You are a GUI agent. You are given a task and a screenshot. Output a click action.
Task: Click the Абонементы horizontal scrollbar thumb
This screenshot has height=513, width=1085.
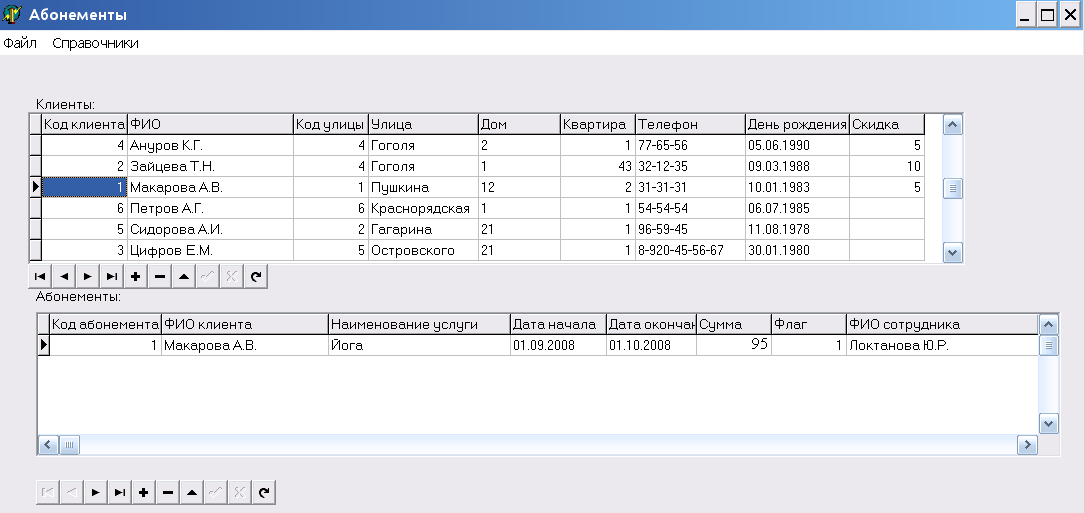click(69, 444)
